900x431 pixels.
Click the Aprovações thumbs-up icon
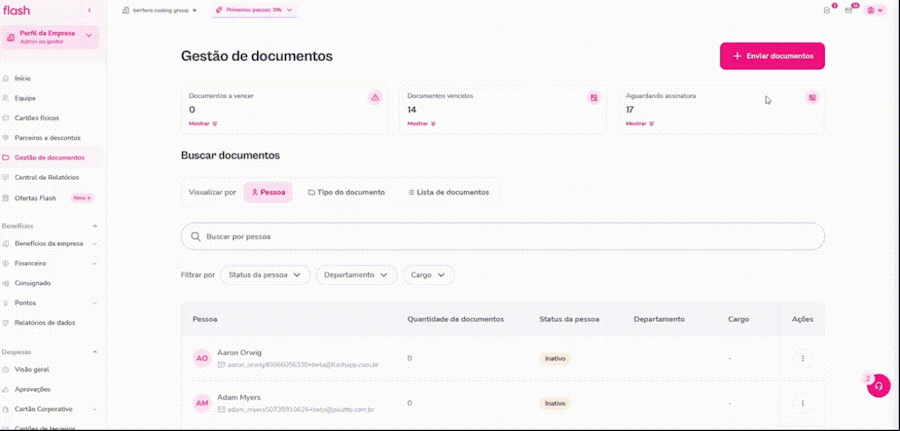tap(6, 389)
